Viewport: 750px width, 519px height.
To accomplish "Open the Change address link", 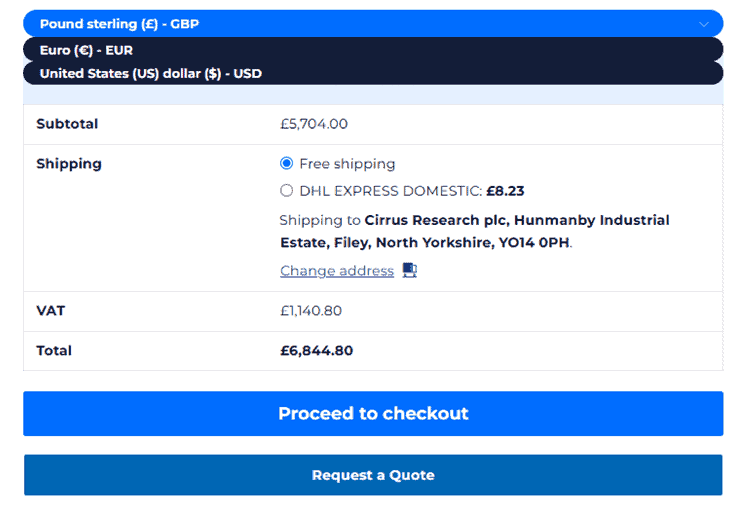I will (337, 271).
